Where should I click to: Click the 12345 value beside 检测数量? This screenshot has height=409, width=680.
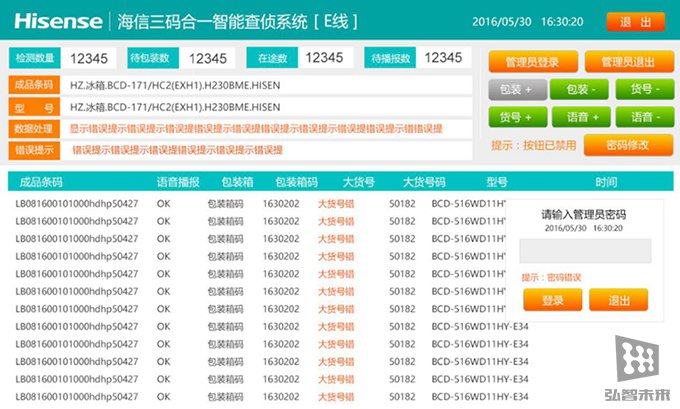pyautogui.click(x=88, y=58)
